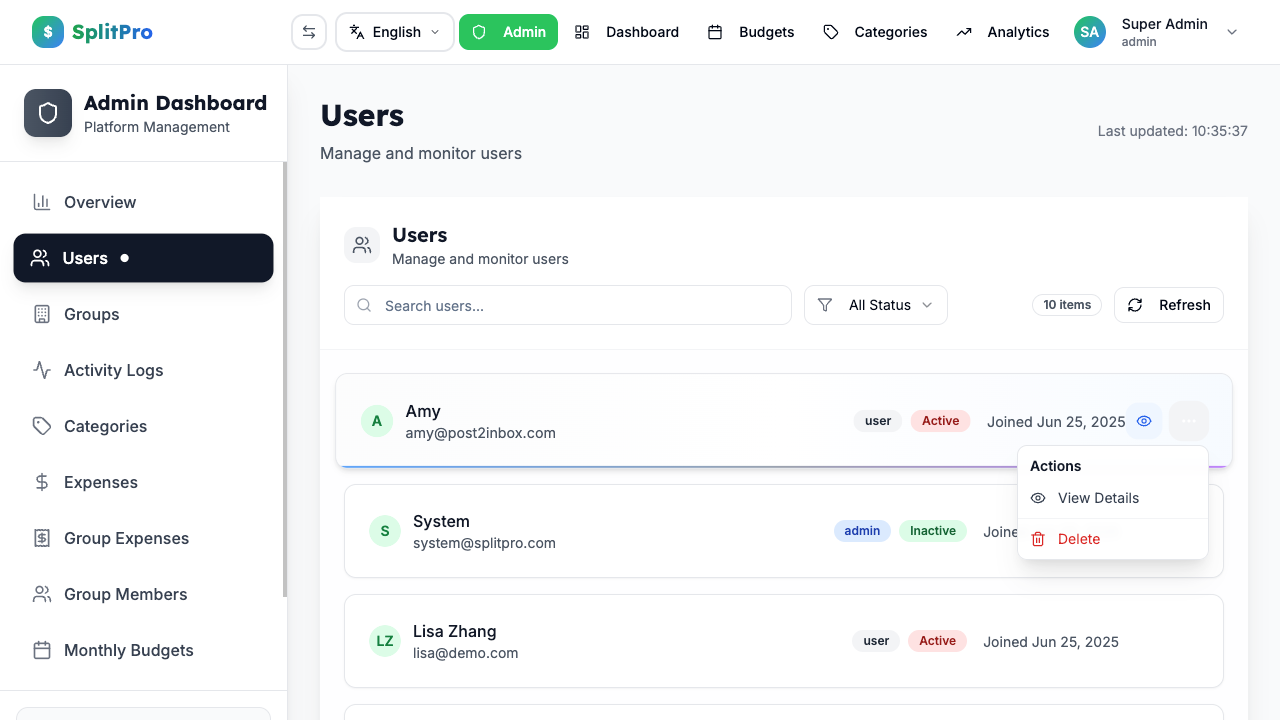Select Delete from the Actions menu
The image size is (1280, 720).
(1079, 539)
